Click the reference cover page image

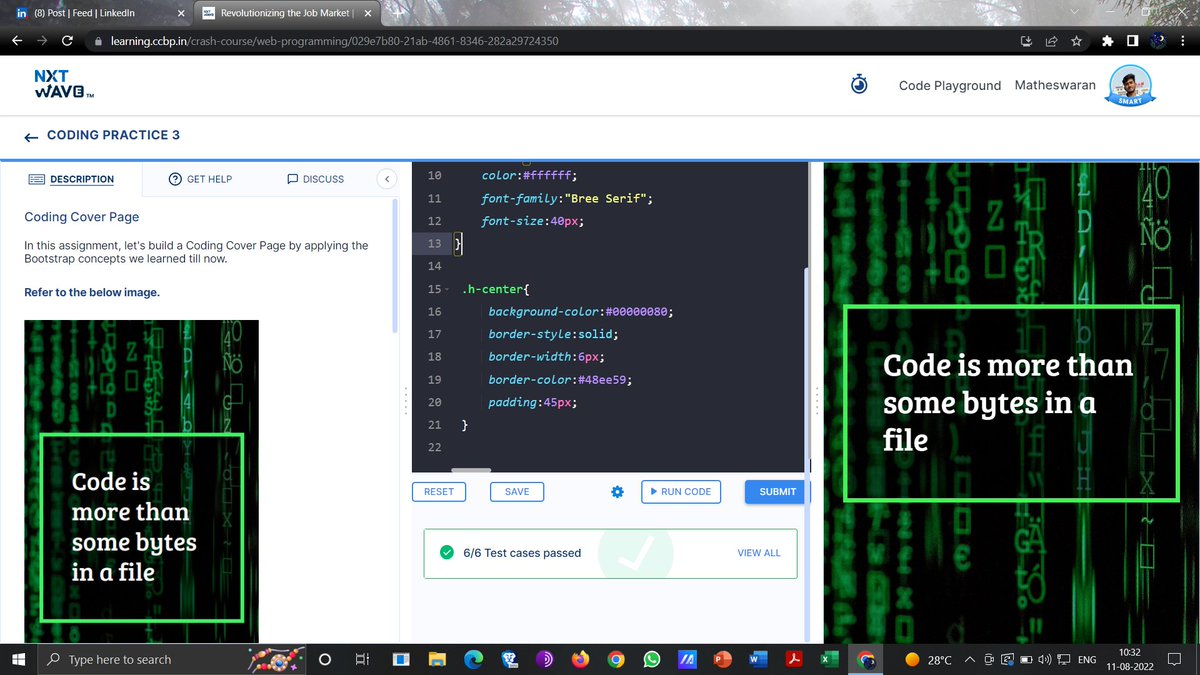coord(141,481)
